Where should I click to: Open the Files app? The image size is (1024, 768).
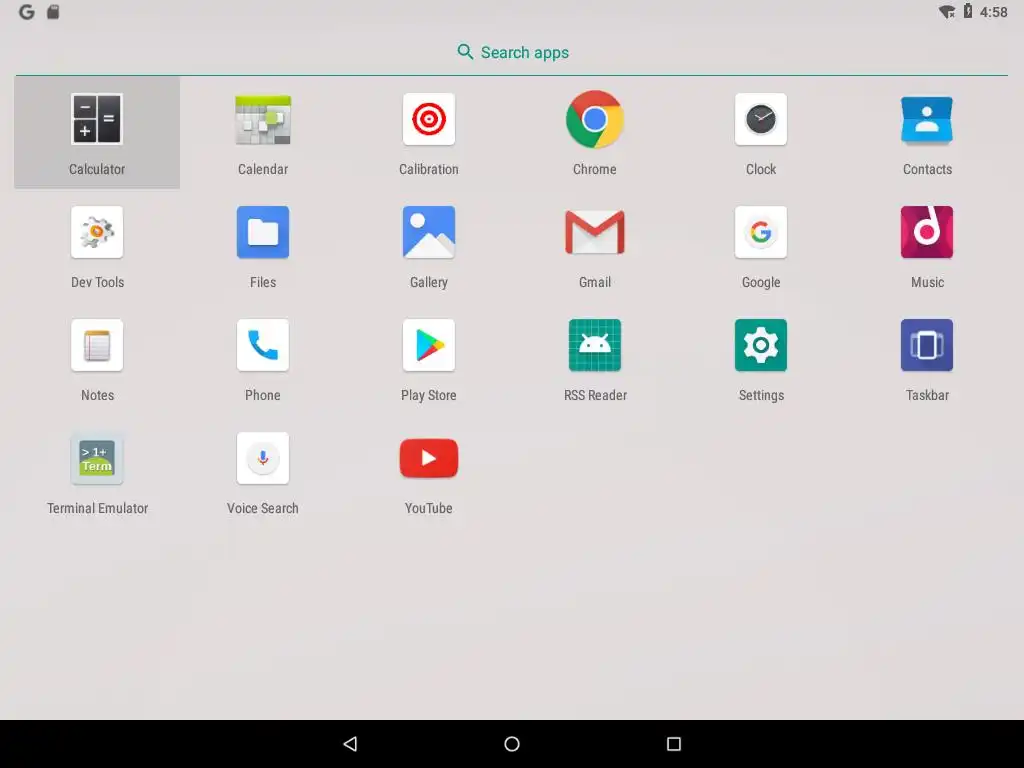point(263,232)
